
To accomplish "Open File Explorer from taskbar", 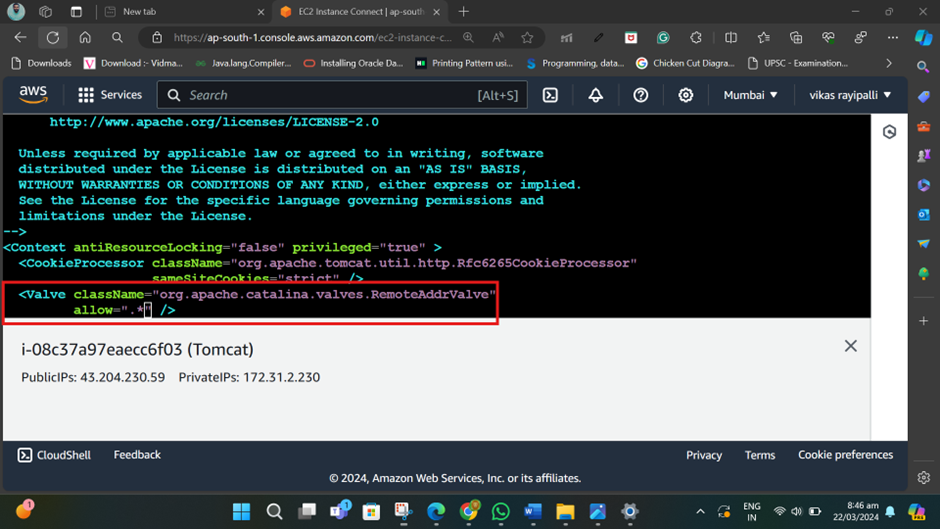I will 565,512.
